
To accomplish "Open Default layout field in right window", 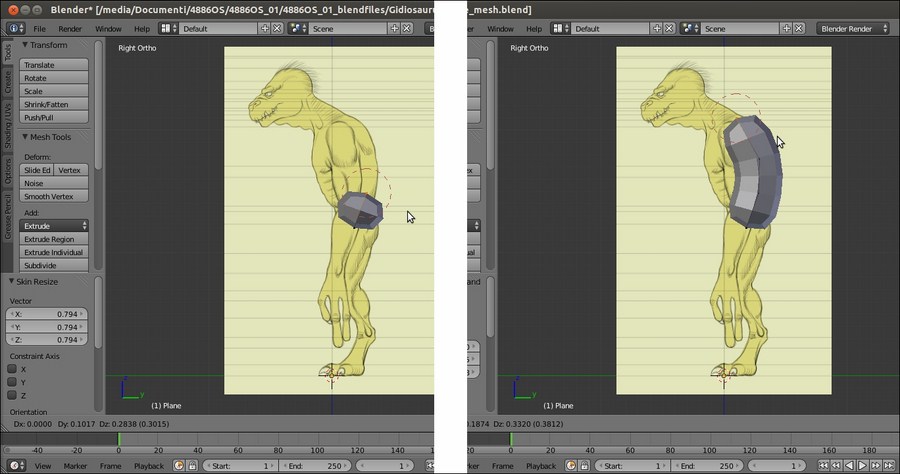I will [610, 28].
